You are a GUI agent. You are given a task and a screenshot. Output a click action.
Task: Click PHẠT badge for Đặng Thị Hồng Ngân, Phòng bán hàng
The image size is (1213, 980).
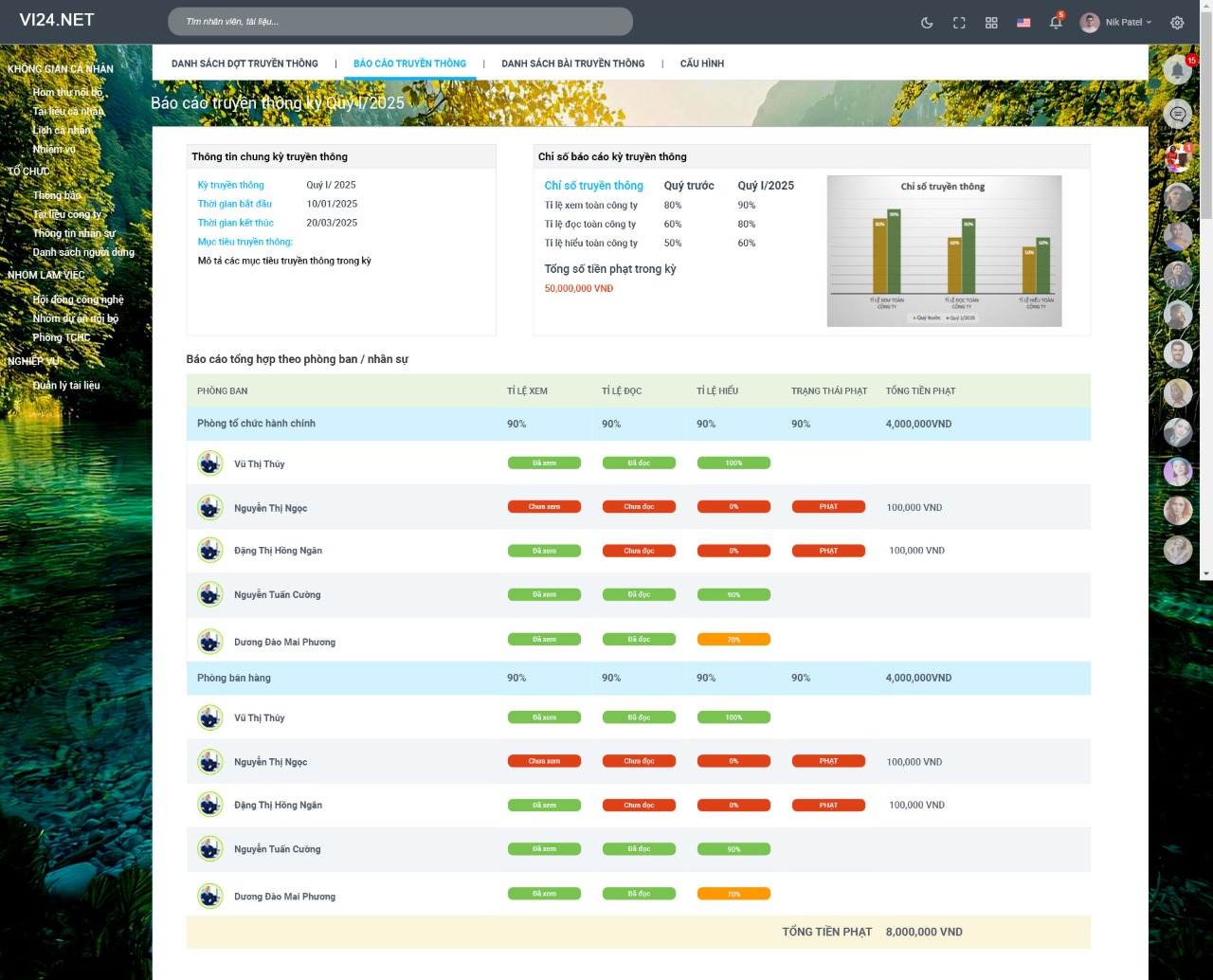(828, 806)
